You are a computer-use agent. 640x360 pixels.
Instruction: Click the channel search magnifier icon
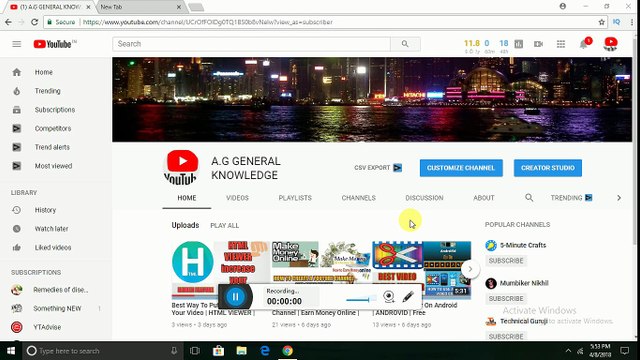[529, 198]
